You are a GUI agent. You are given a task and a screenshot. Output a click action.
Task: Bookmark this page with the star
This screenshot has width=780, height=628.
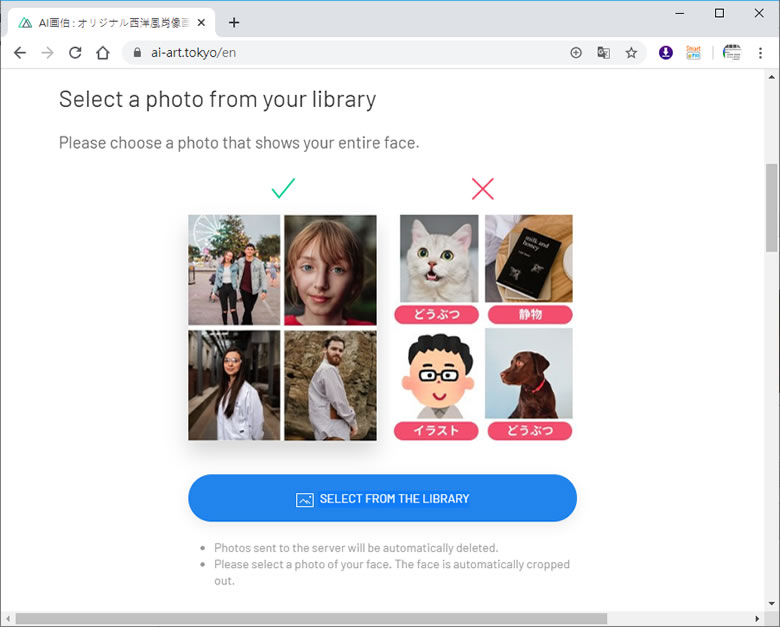pos(631,53)
